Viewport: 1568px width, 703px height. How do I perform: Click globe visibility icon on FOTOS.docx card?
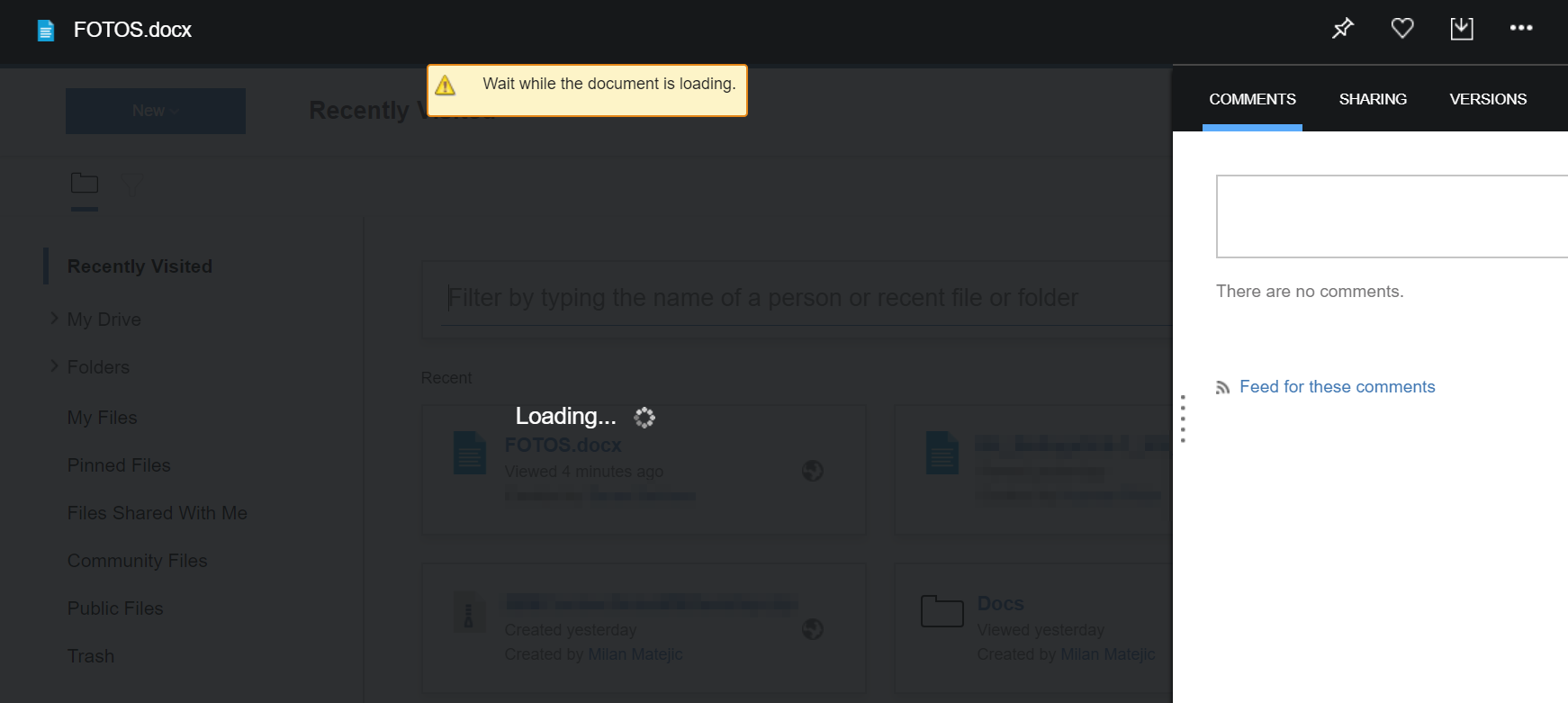(x=813, y=471)
